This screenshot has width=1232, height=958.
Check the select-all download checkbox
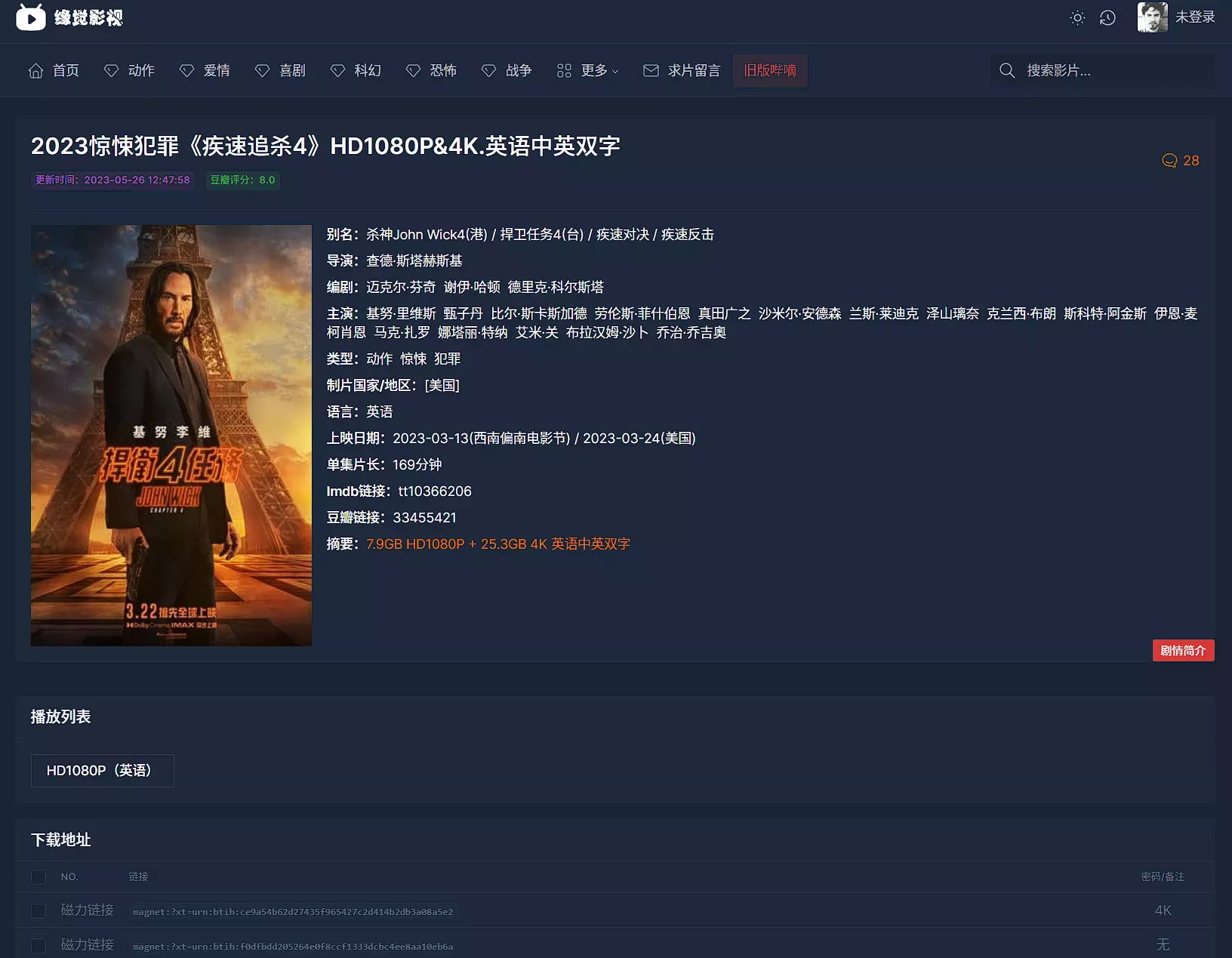click(38, 876)
